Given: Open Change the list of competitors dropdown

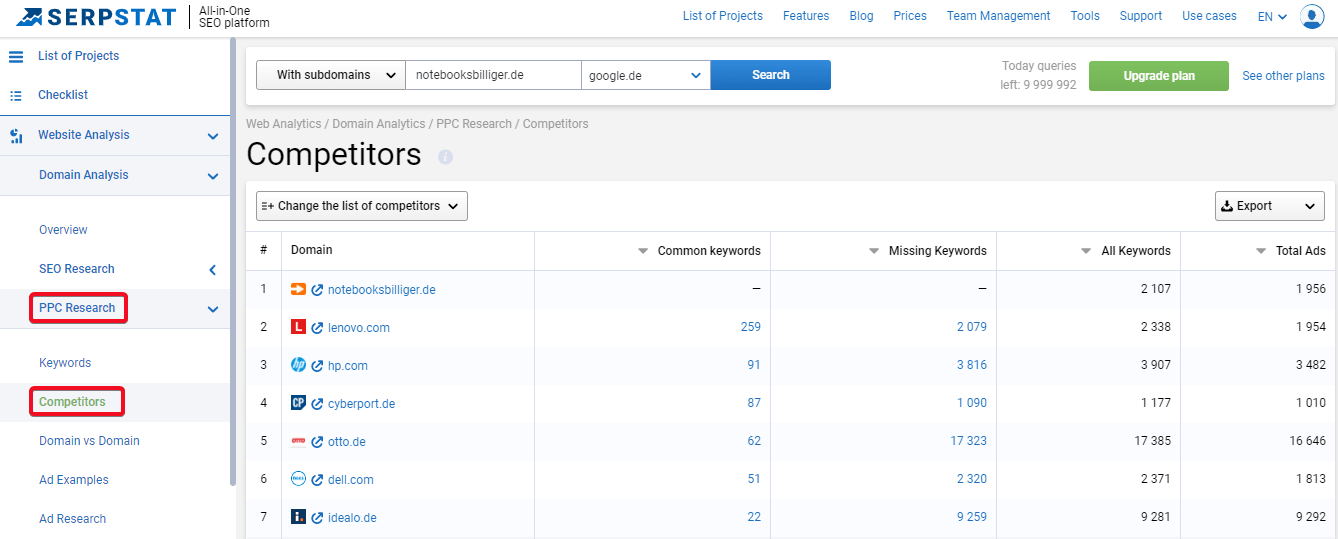Looking at the screenshot, I should pyautogui.click(x=362, y=206).
